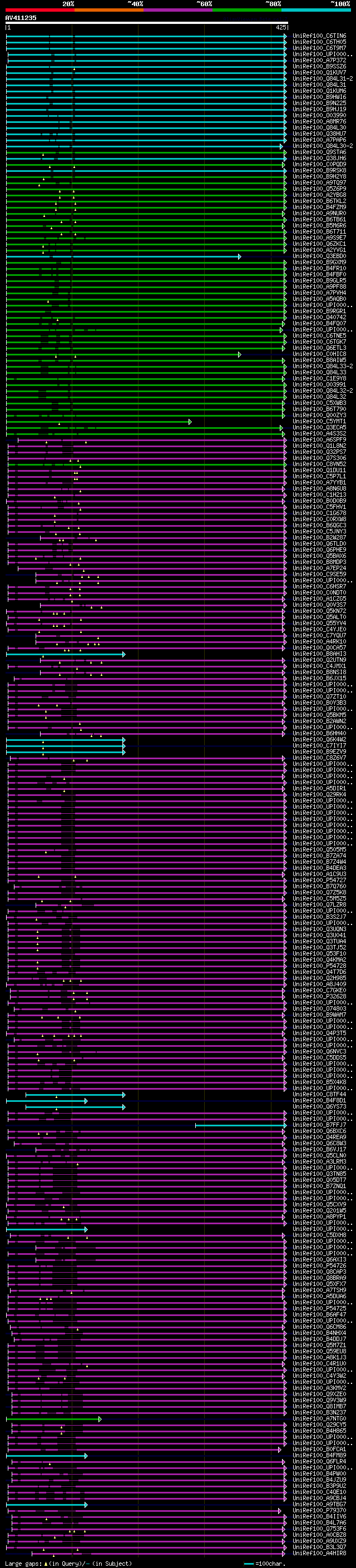This screenshot has height=1568, width=356.
Task: Select the UniRef100_A9NUR0 label
Action: (x=319, y=213)
